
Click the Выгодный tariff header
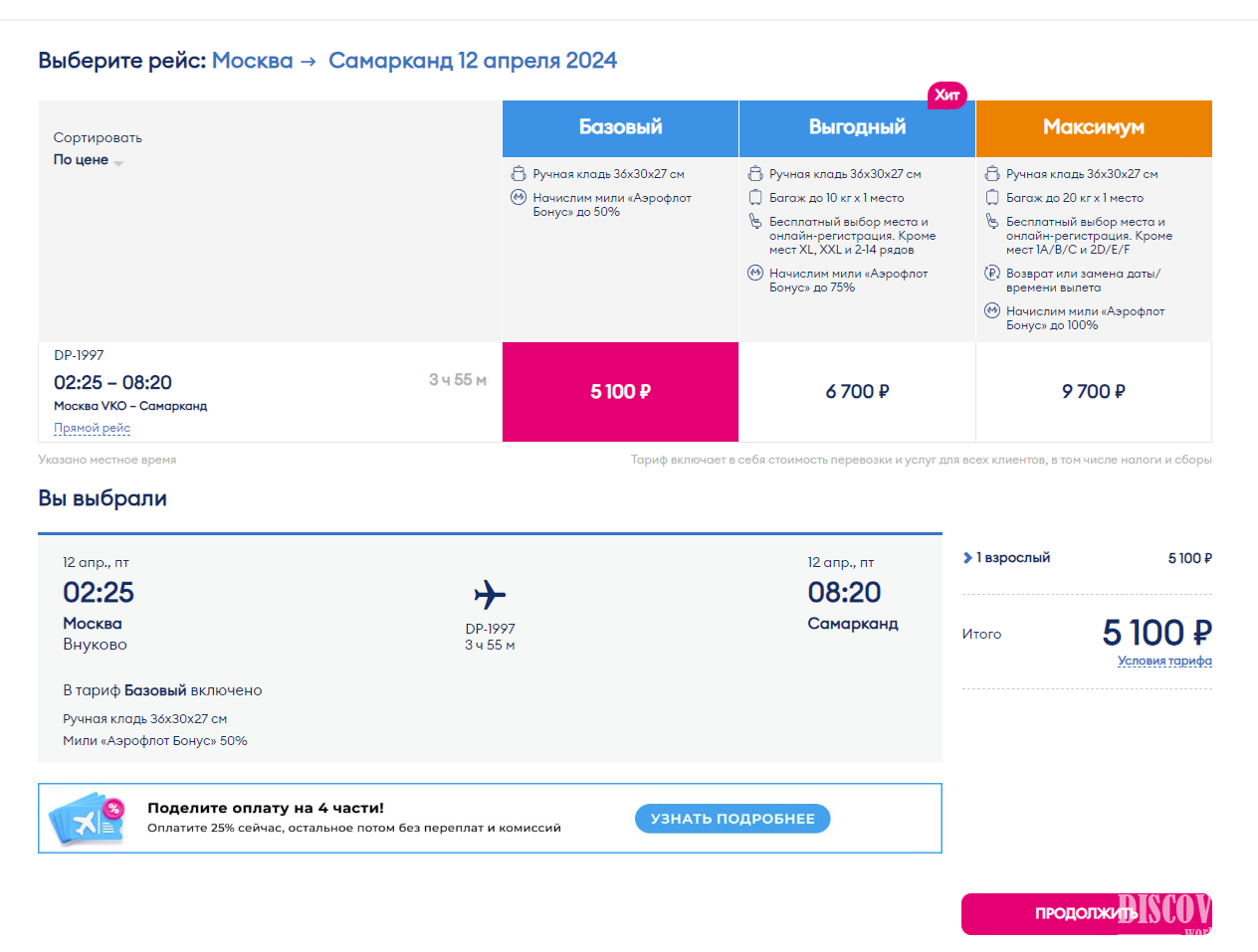tap(857, 128)
